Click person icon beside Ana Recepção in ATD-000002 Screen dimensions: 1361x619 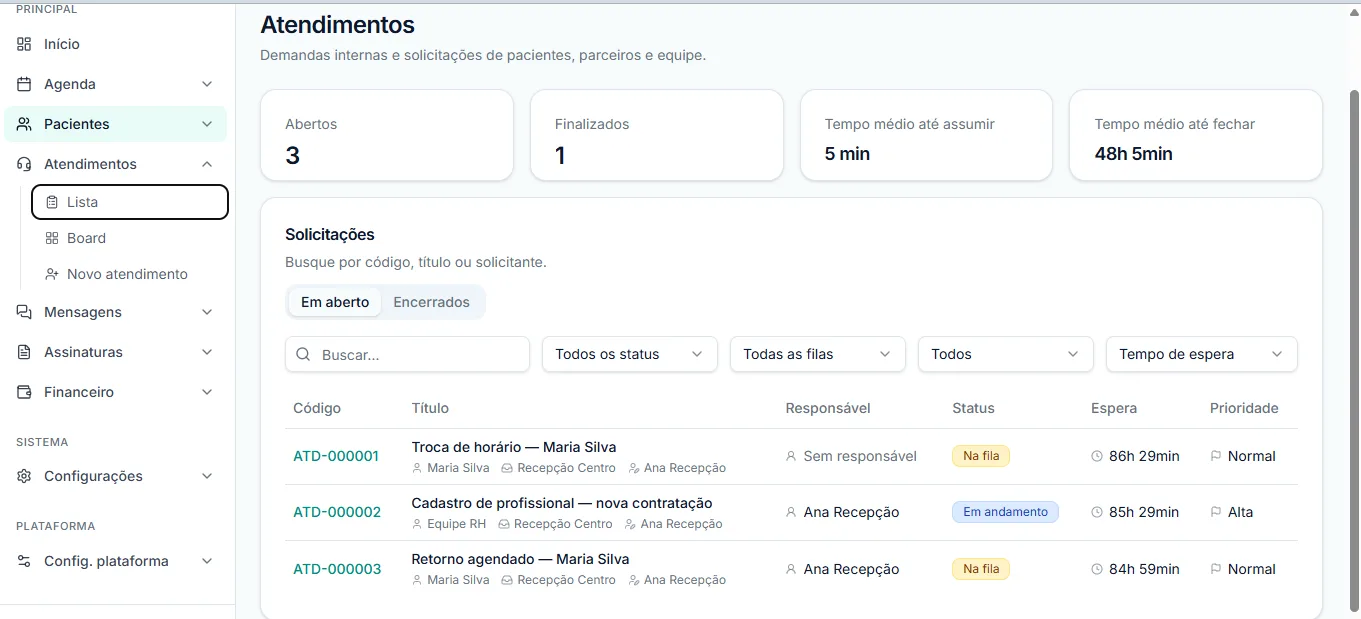tap(792, 512)
